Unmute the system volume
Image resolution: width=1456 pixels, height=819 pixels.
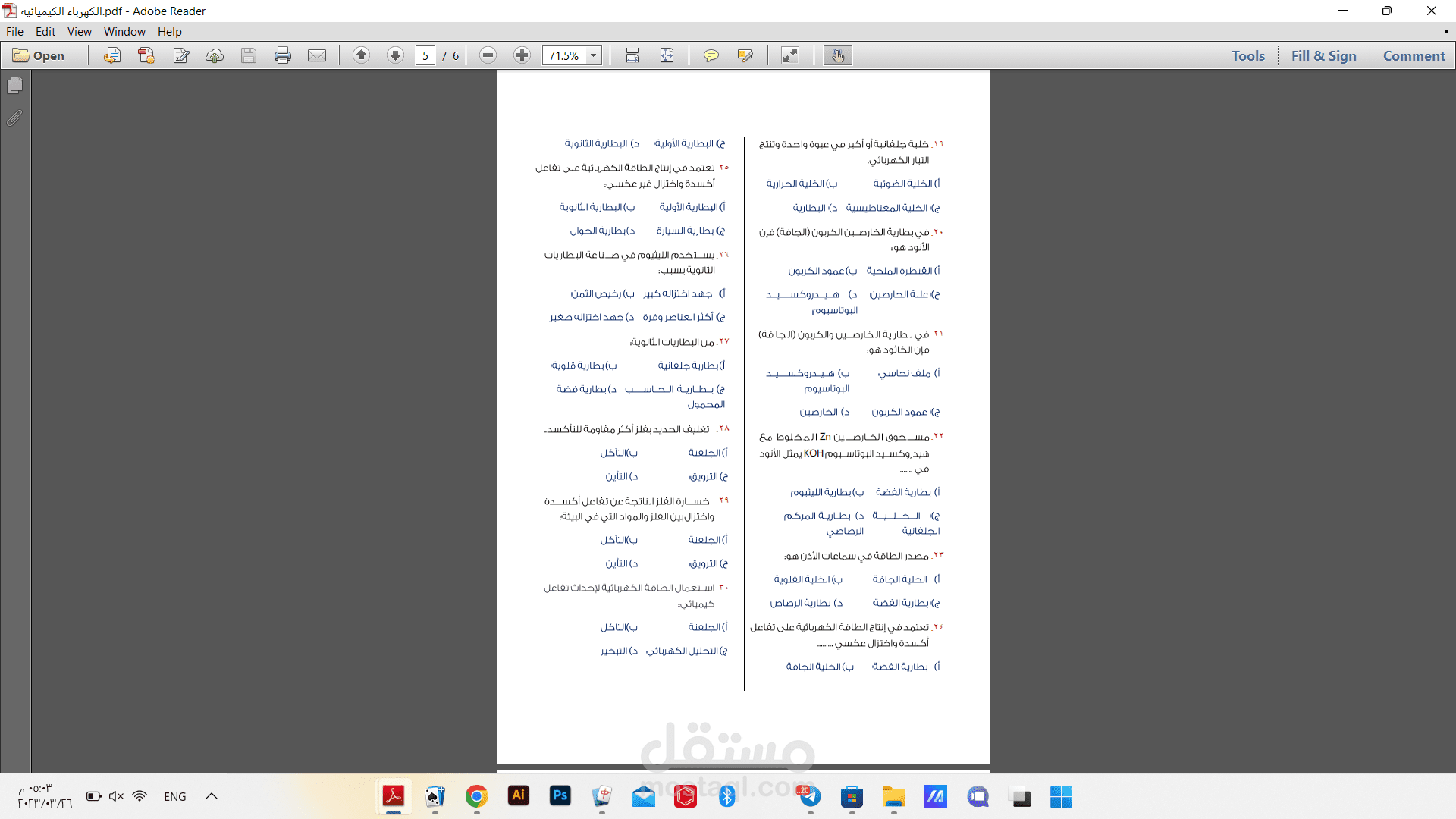(116, 796)
